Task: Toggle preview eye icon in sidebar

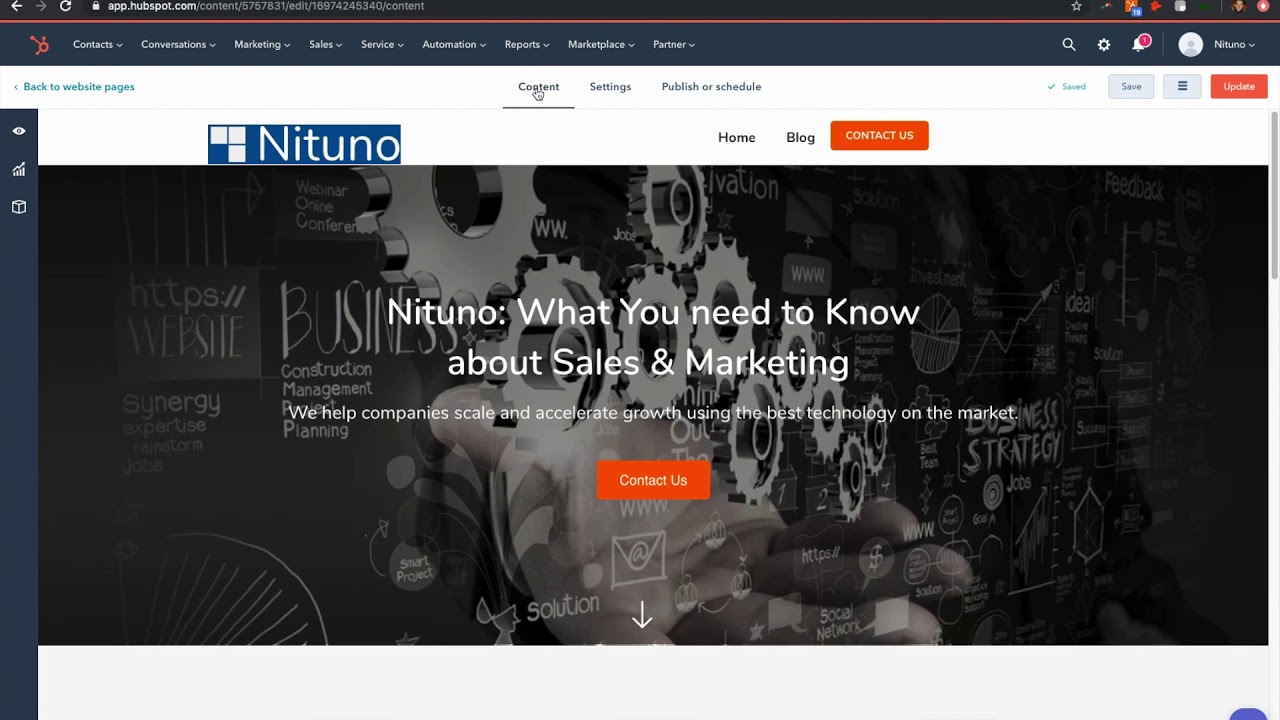Action: (x=19, y=131)
